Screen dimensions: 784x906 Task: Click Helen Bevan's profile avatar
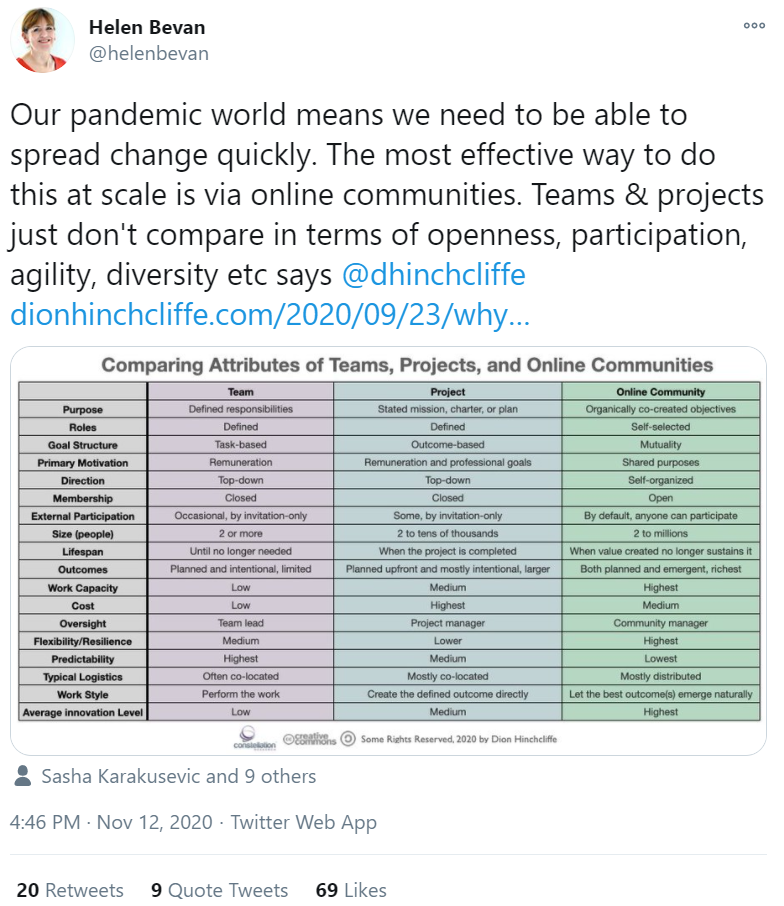[42, 40]
